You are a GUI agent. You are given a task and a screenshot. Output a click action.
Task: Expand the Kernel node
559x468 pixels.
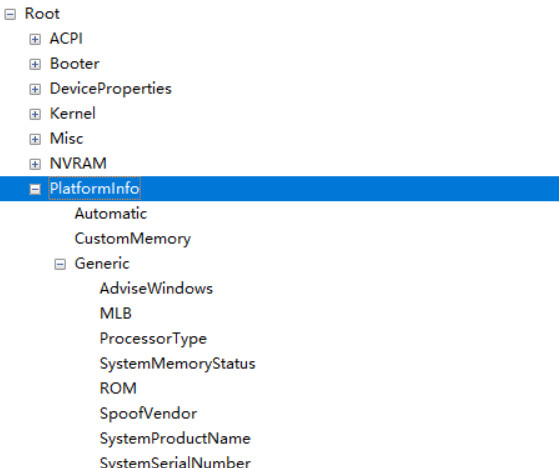(x=35, y=114)
